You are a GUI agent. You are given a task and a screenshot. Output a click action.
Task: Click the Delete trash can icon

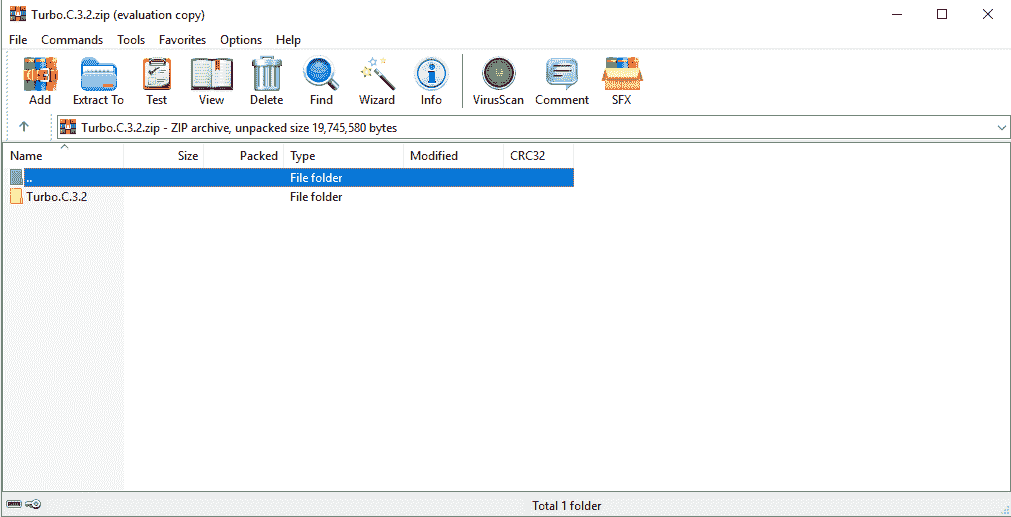(266, 81)
